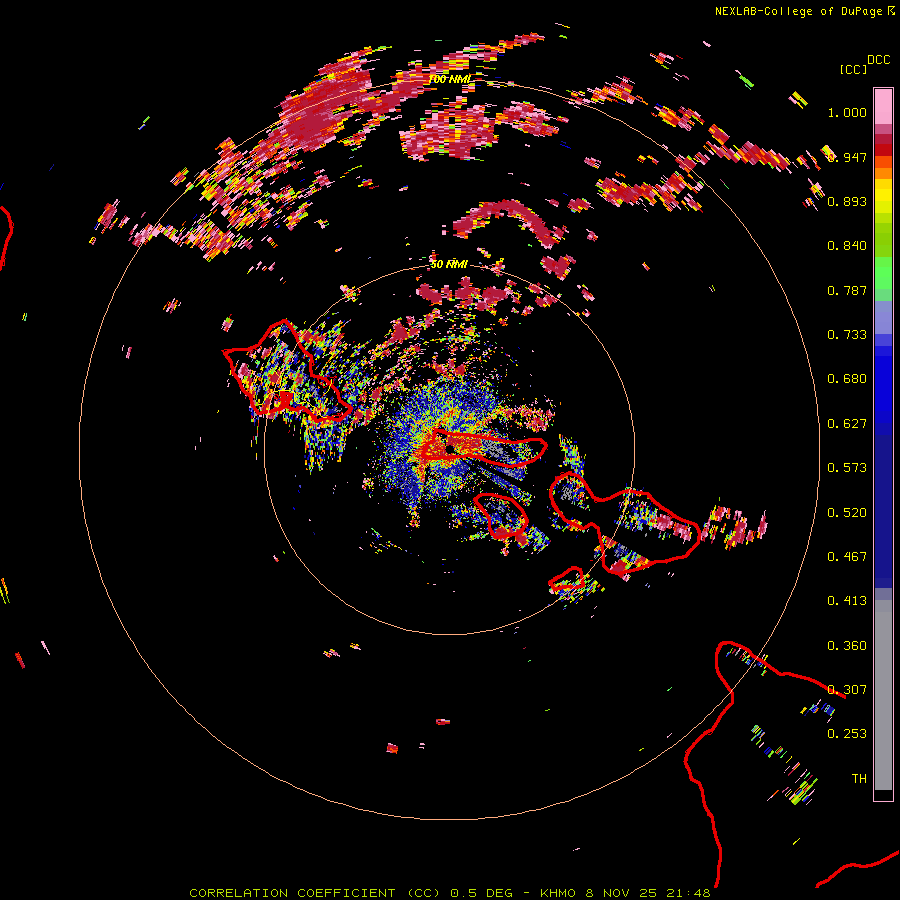The height and width of the screenshot is (900, 900).
Task: Select the 0.413 scale value
Action: coord(847,601)
